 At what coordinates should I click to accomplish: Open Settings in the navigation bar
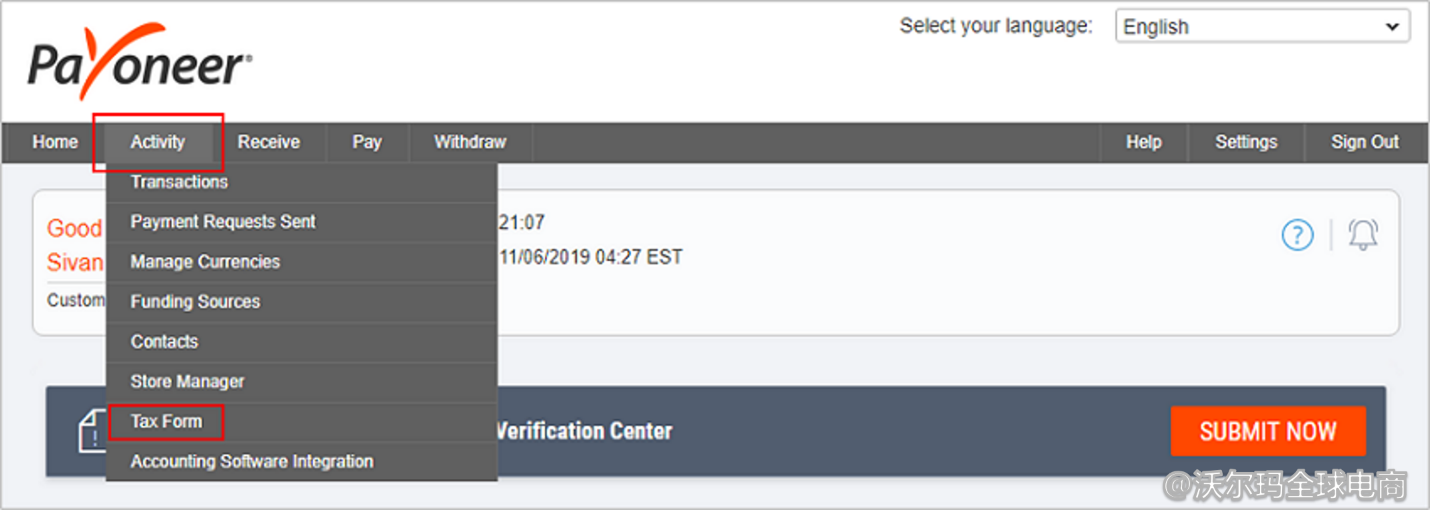click(x=1246, y=142)
